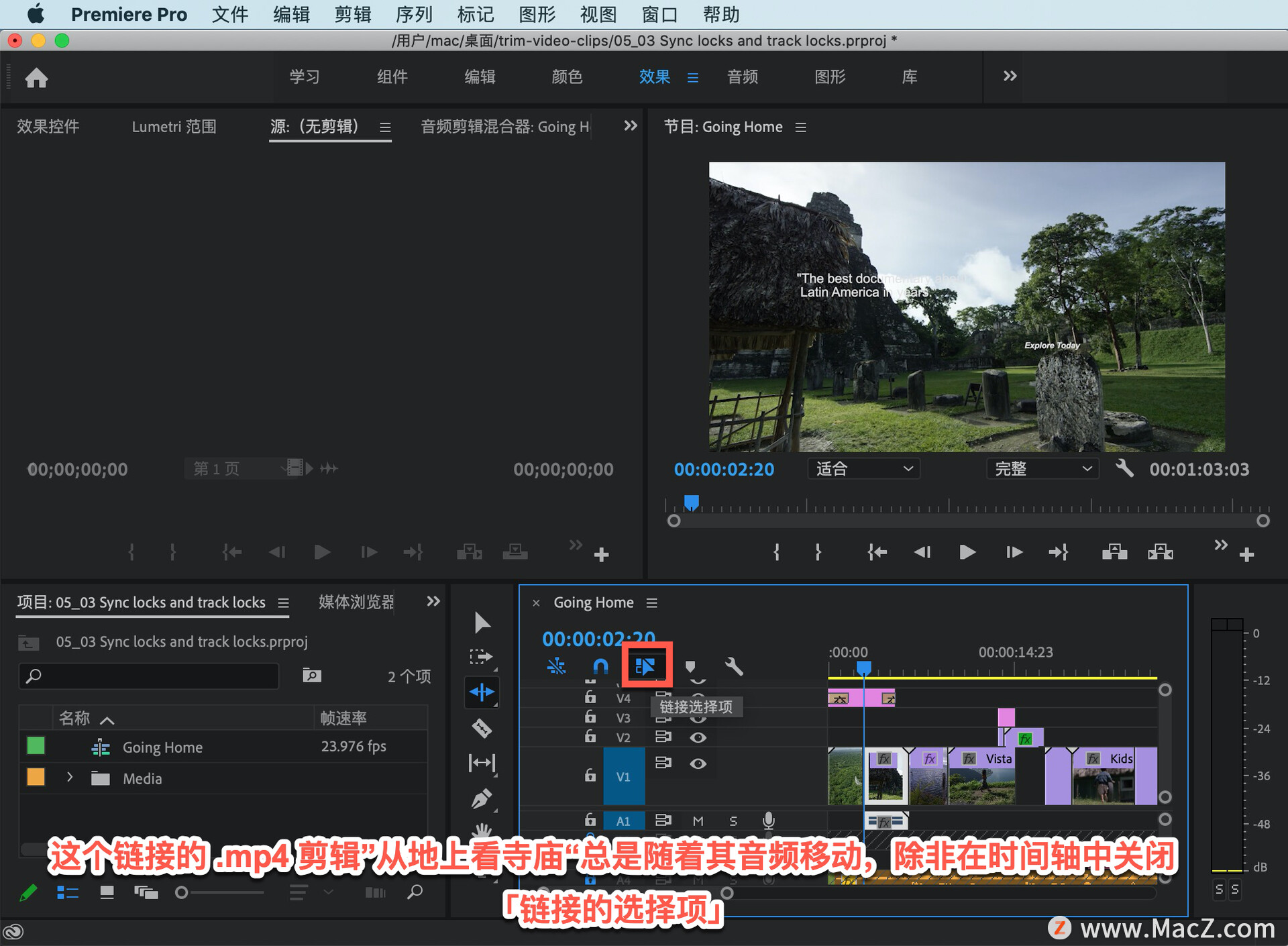Select the Selection (arrow) tool
The height and width of the screenshot is (946, 1288).
[482, 623]
